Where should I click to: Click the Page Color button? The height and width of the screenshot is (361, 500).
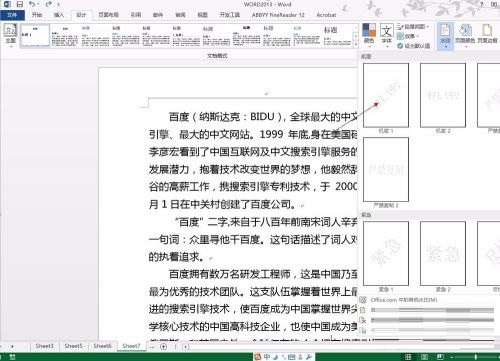coord(465,35)
